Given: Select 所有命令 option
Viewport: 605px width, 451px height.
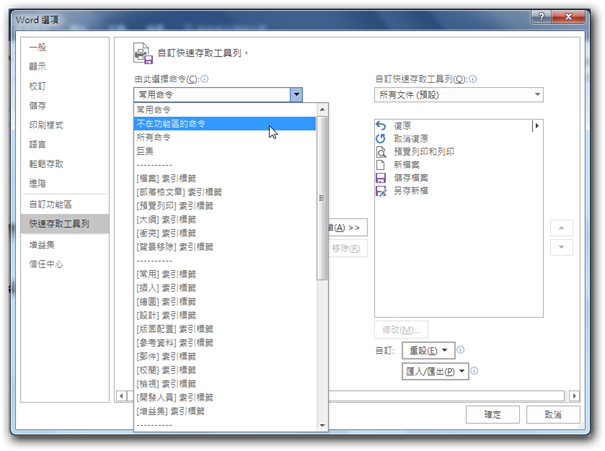Looking at the screenshot, I should [225, 137].
